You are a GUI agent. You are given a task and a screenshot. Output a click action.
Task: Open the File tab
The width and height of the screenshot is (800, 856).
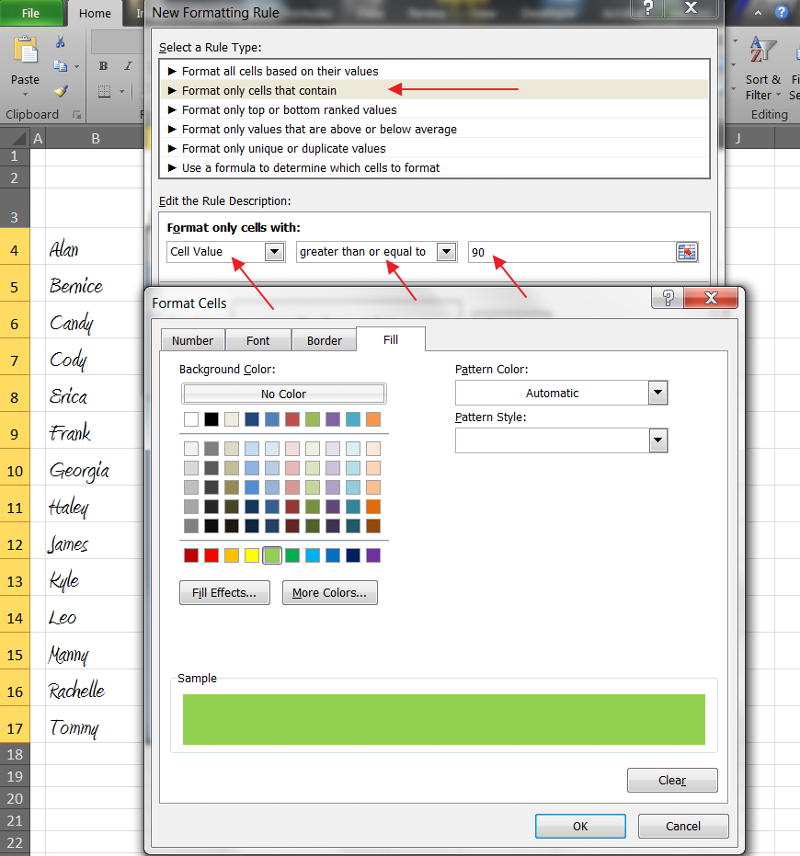click(31, 13)
